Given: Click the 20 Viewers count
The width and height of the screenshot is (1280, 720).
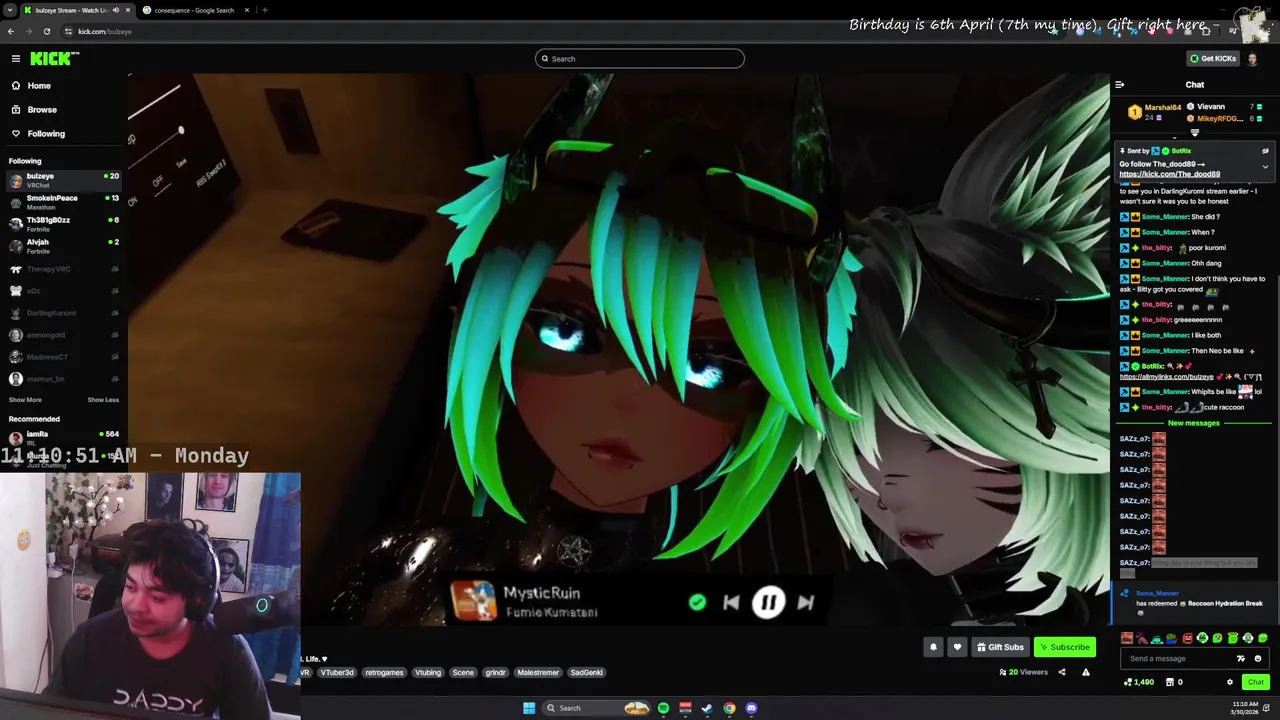Looking at the screenshot, I should coord(1023,672).
